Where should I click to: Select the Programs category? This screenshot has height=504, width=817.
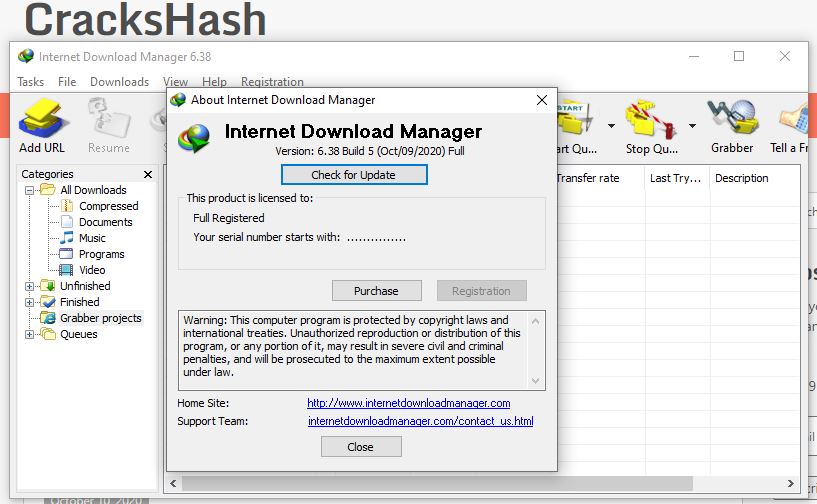[102, 254]
